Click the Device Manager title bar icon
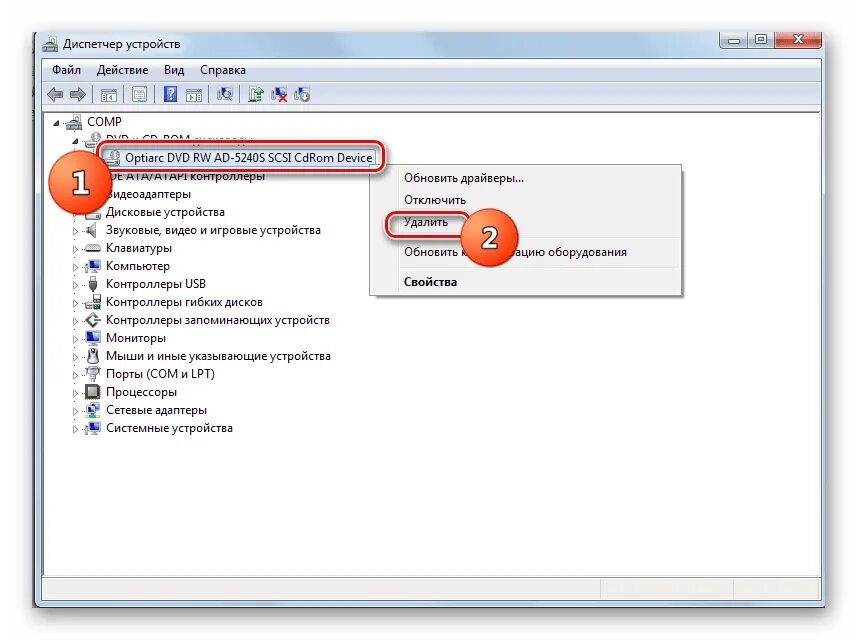Viewport: 857px width, 640px height. coord(50,44)
